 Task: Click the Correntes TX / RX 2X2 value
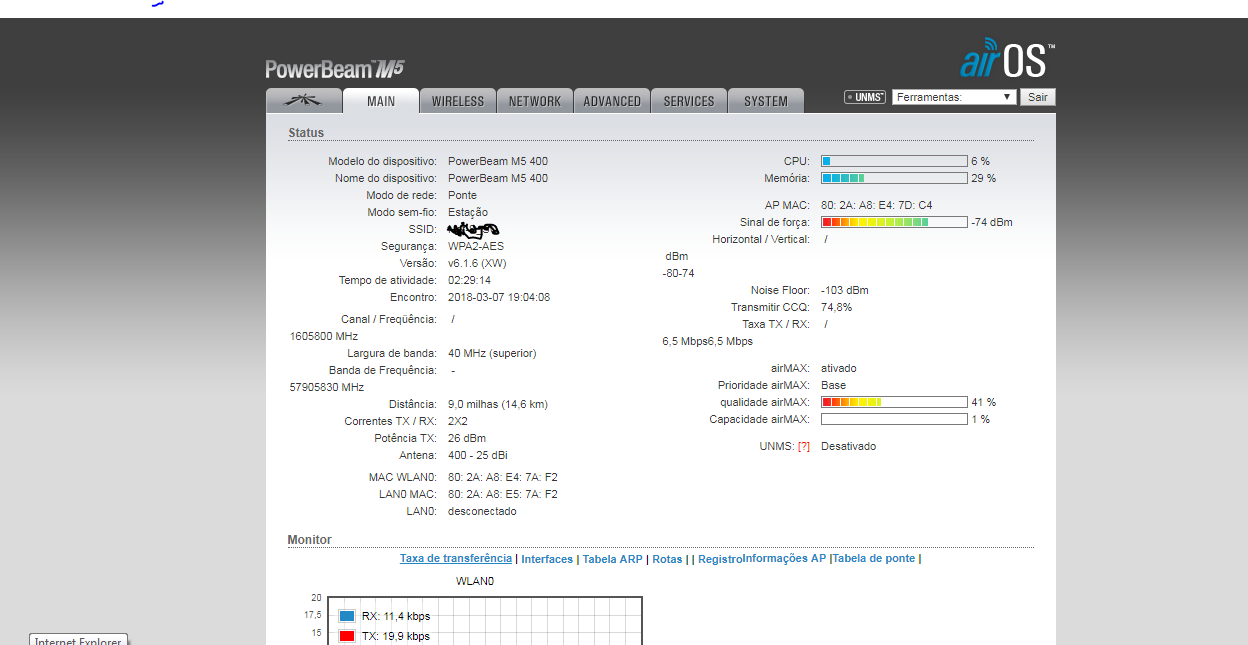pos(458,421)
